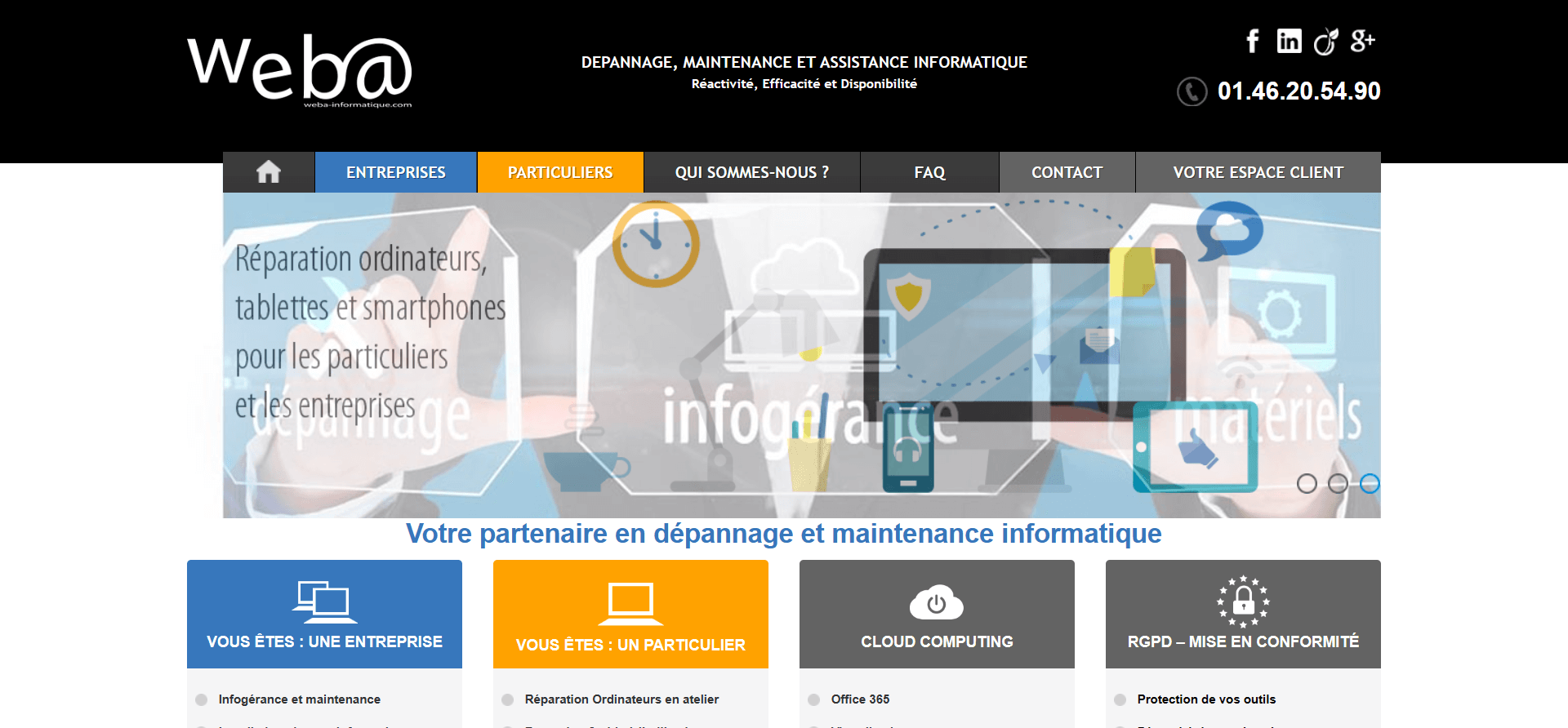The width and height of the screenshot is (1568, 728).
Task: Open Réparation Ordinateurs en atelier link
Action: coord(621,699)
